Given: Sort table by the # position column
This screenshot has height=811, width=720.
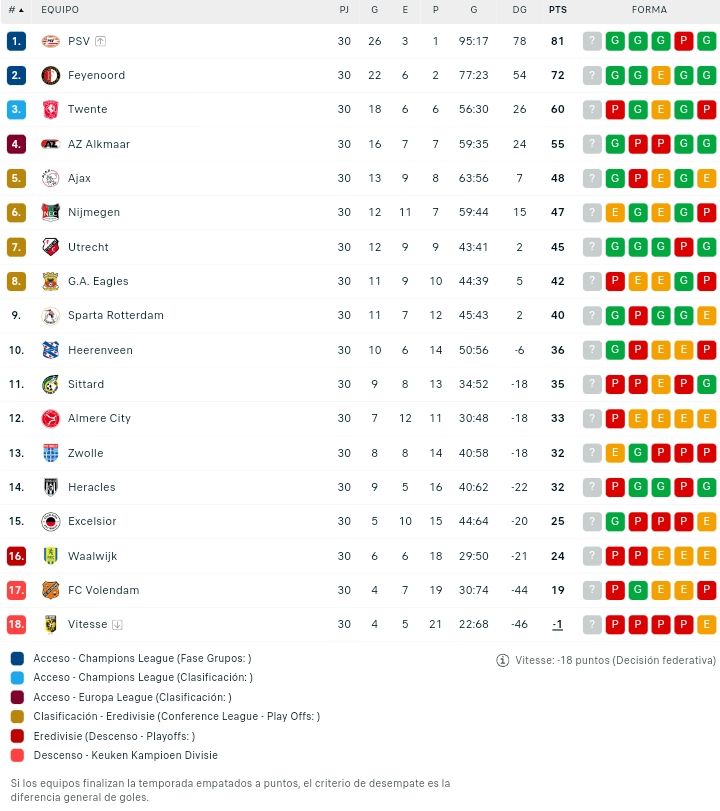Looking at the screenshot, I should (x=16, y=9).
